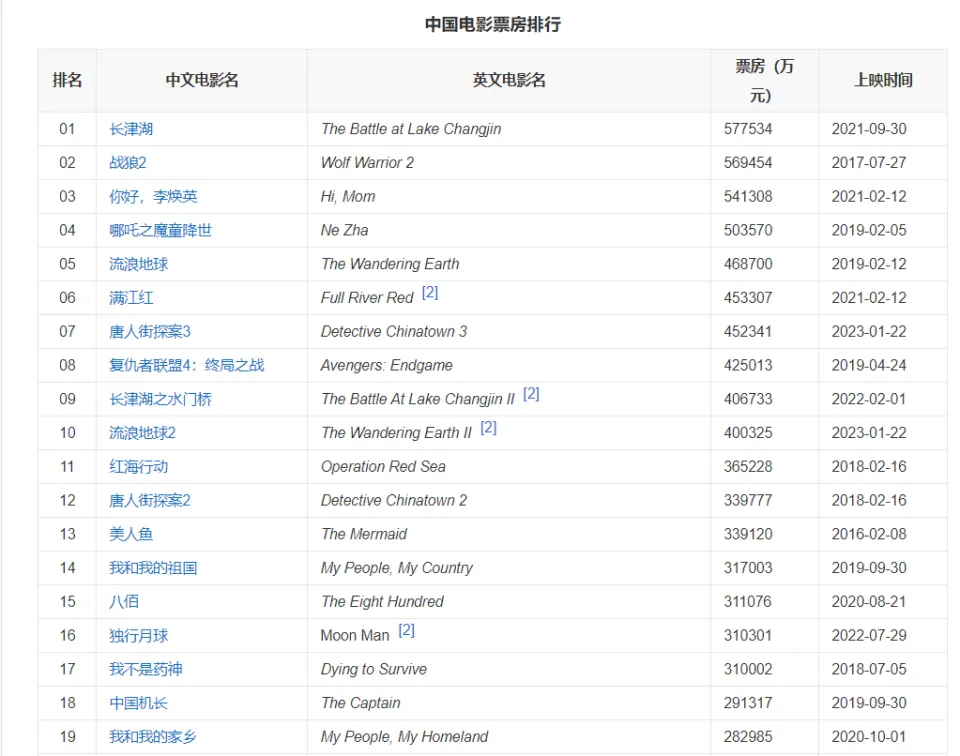Select release date 2021-09-30

[869, 129]
